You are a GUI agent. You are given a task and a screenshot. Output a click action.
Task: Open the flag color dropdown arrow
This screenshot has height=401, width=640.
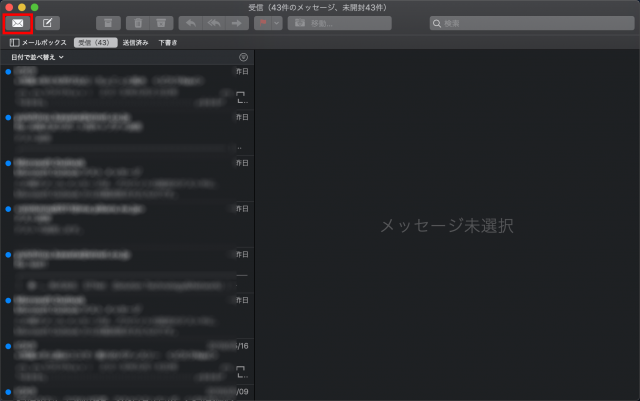coord(276,23)
